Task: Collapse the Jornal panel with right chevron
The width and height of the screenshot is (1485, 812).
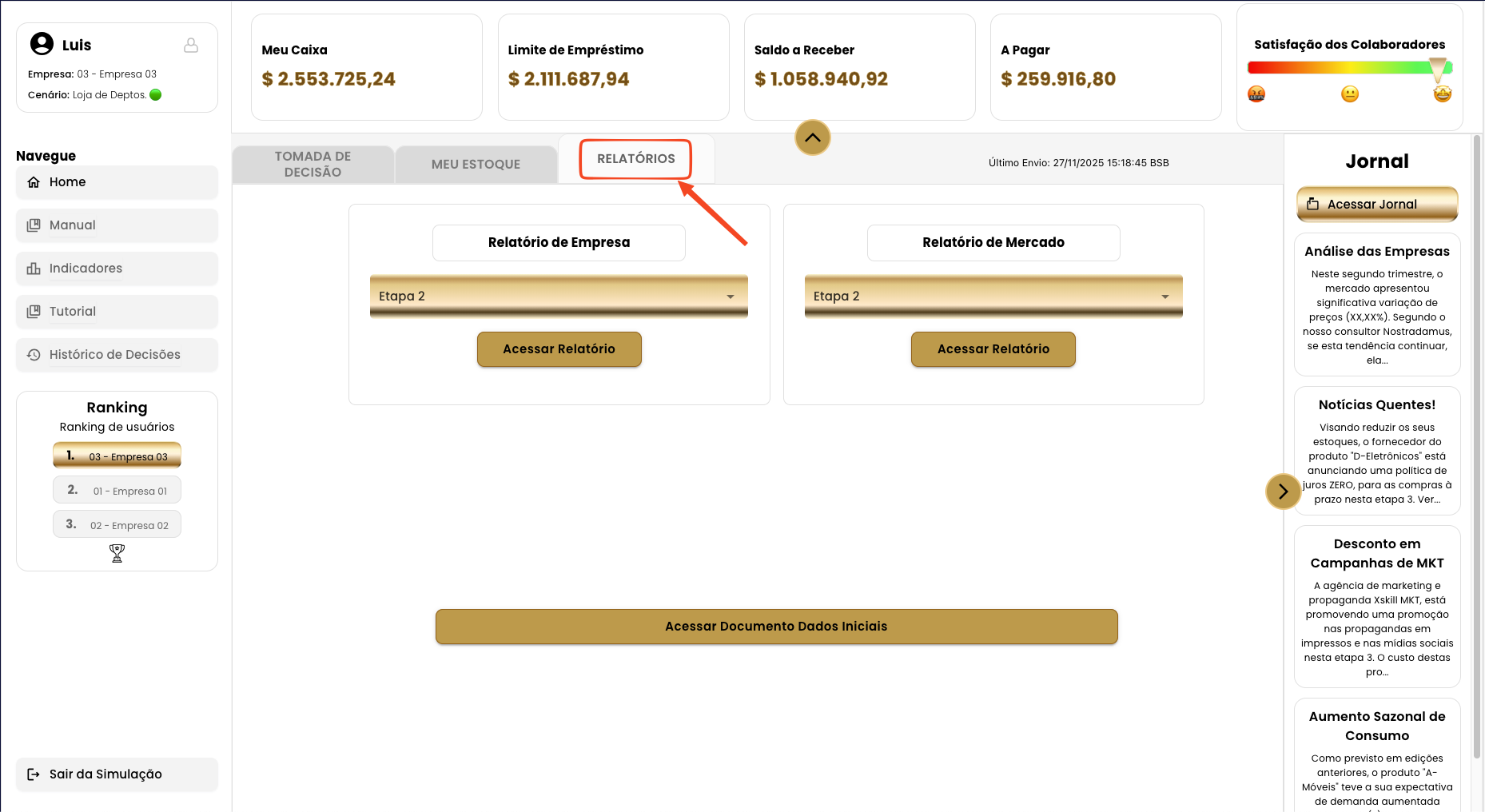Action: click(1283, 492)
